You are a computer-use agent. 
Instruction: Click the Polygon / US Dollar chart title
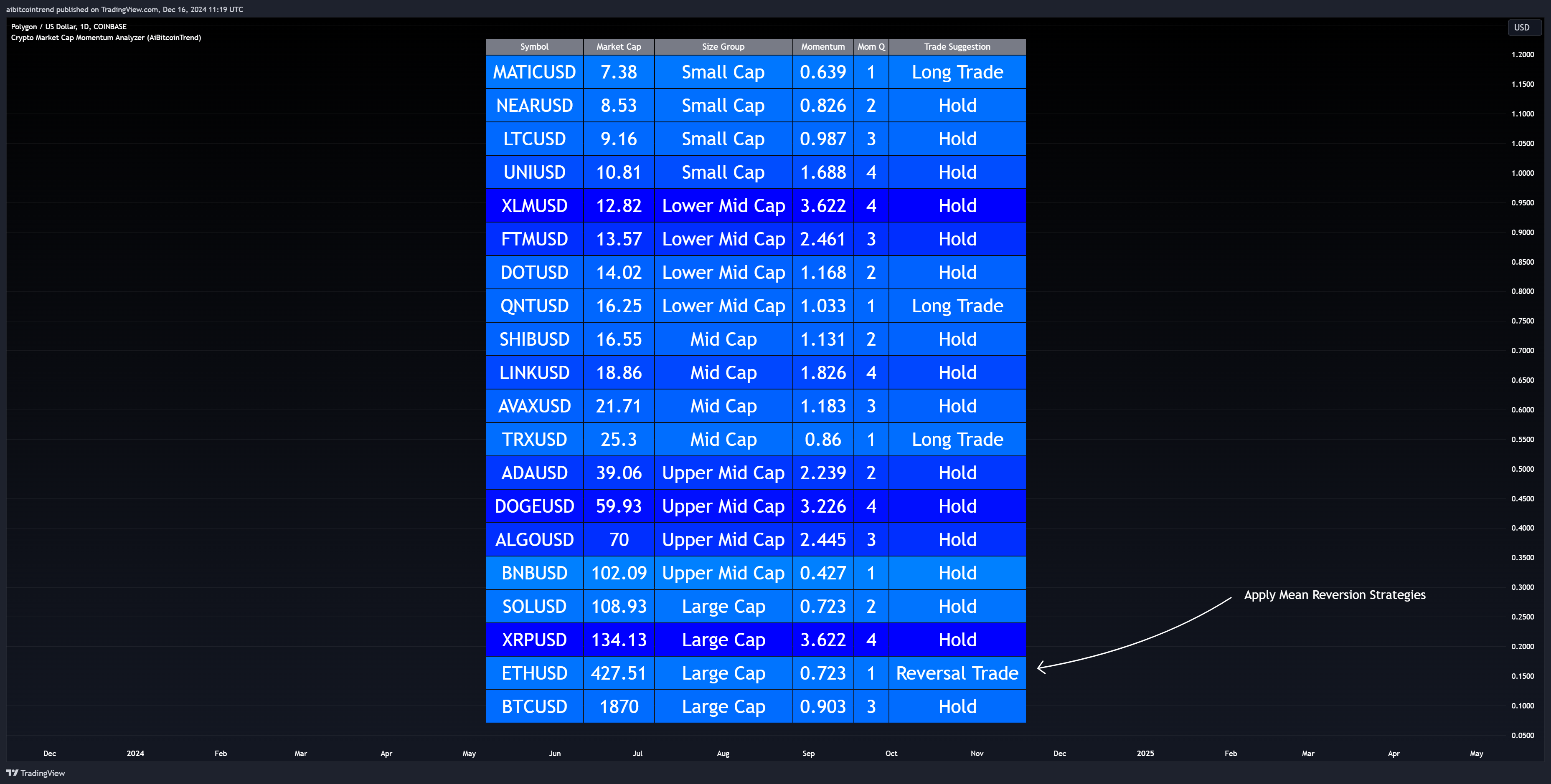[69, 26]
